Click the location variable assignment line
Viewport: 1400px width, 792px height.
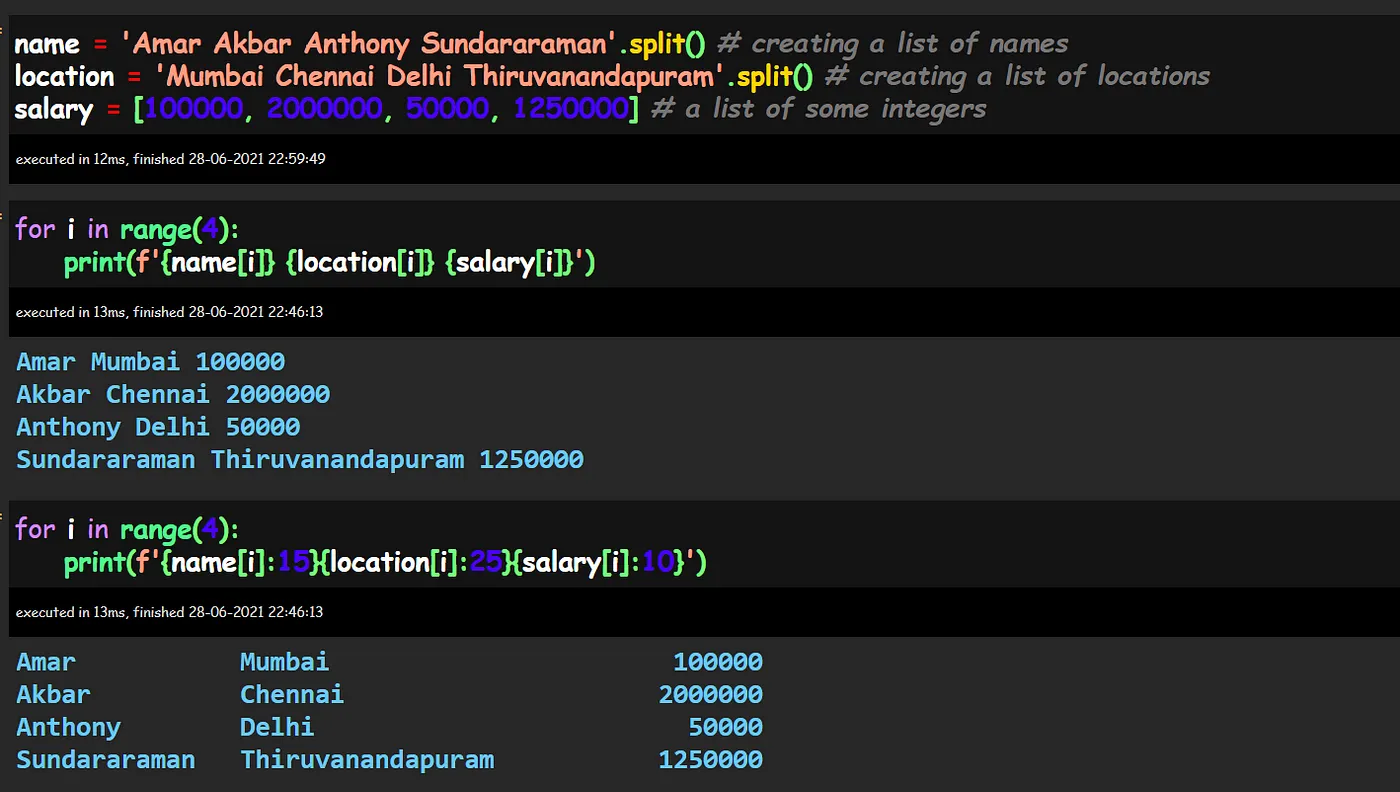tap(410, 76)
